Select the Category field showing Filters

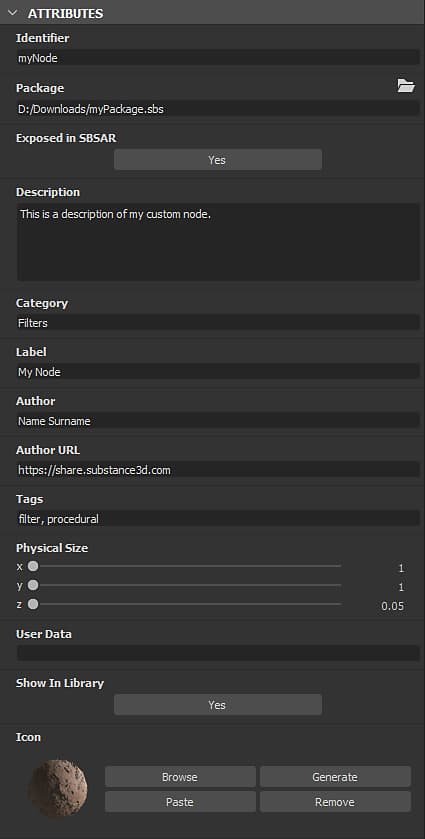click(x=218, y=322)
